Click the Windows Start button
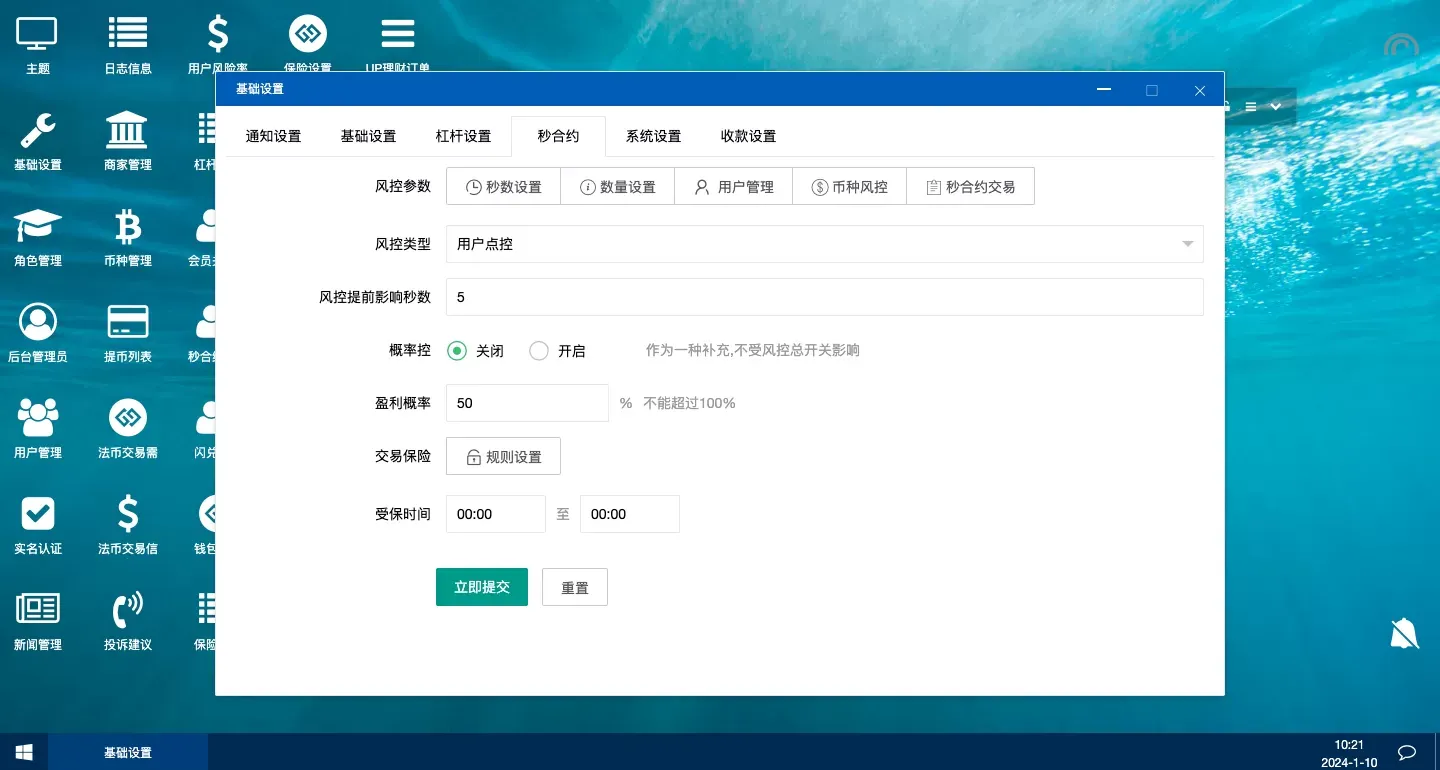This screenshot has height=770, width=1440. coord(24,752)
